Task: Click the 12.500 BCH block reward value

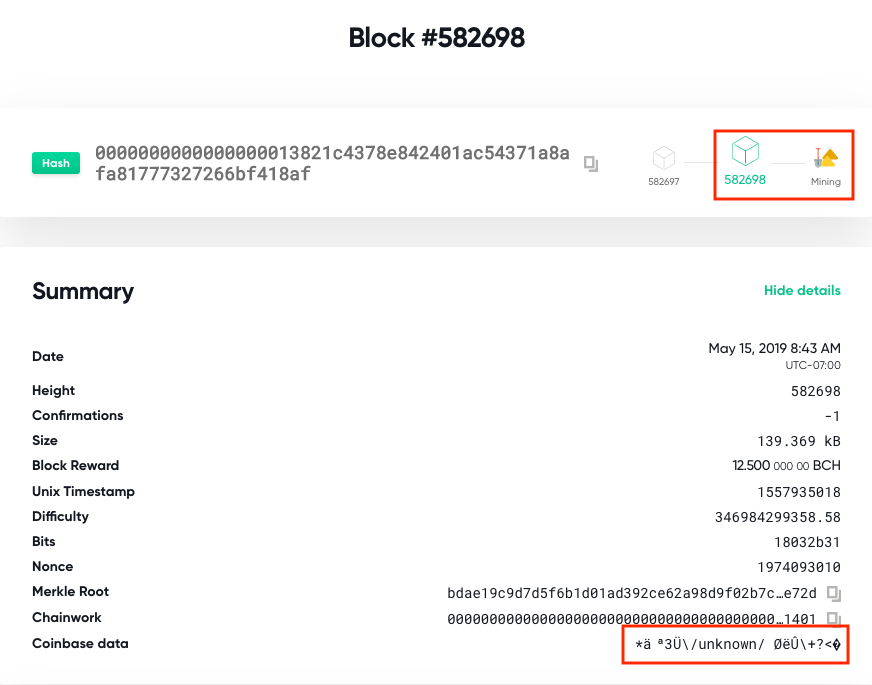Action: pyautogui.click(x=786, y=466)
